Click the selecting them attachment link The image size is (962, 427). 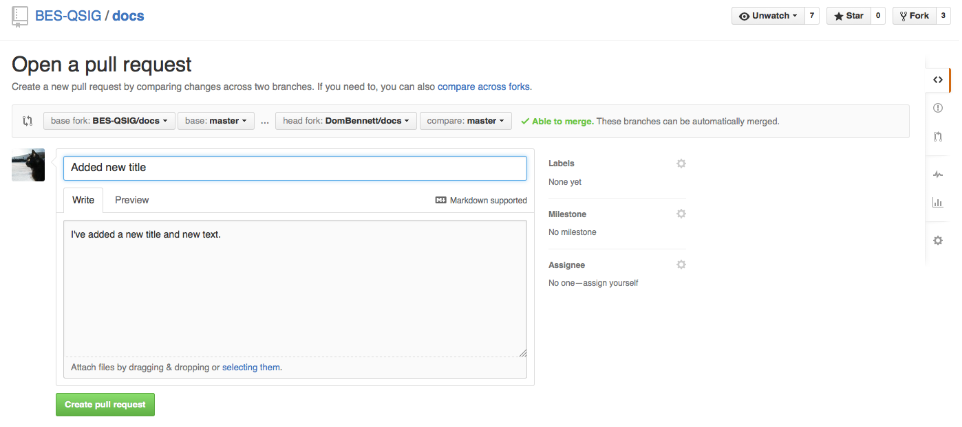pyautogui.click(x=251, y=367)
